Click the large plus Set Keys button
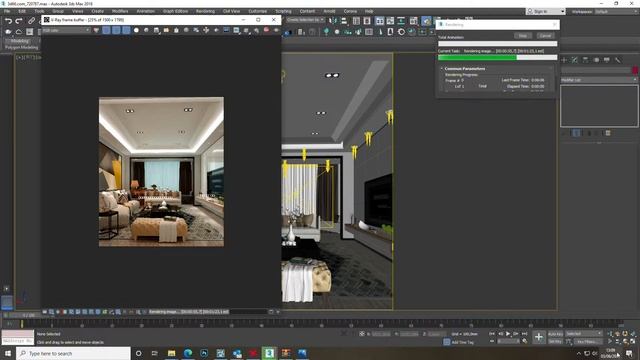640x360 pixels. (539, 337)
